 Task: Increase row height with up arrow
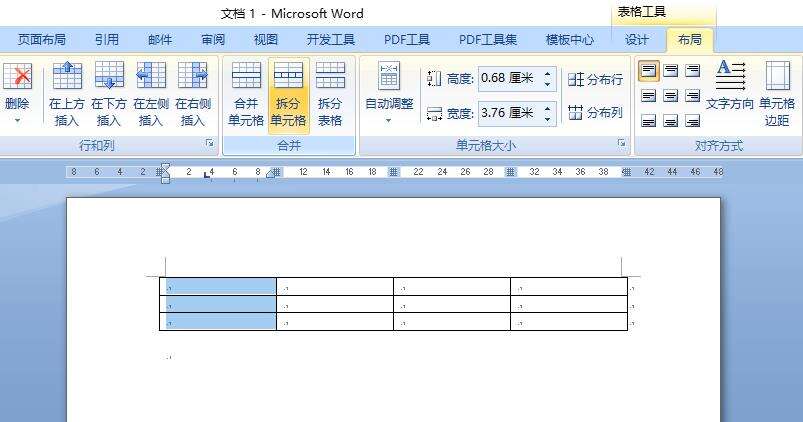coord(547,74)
